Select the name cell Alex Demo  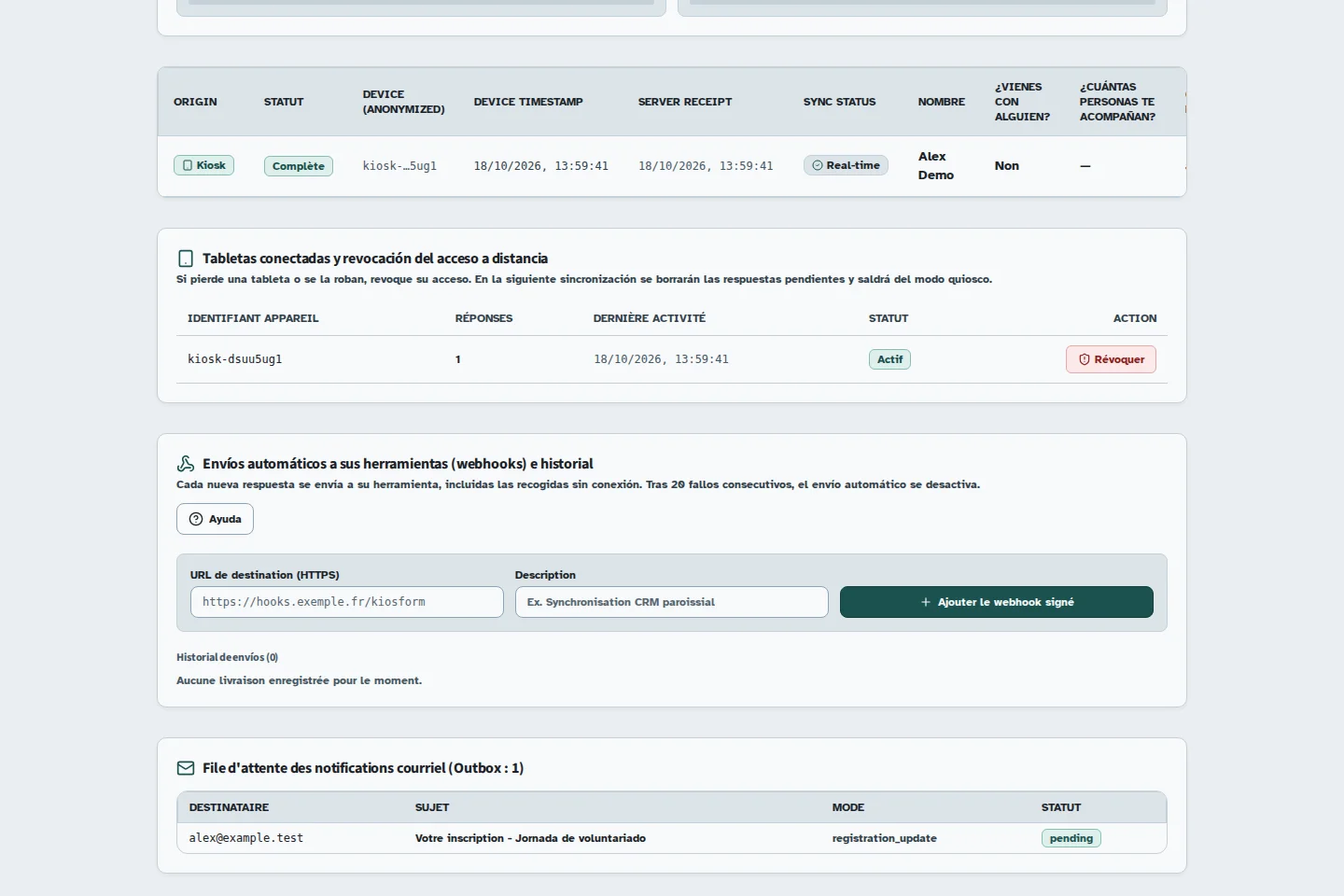[936, 166]
